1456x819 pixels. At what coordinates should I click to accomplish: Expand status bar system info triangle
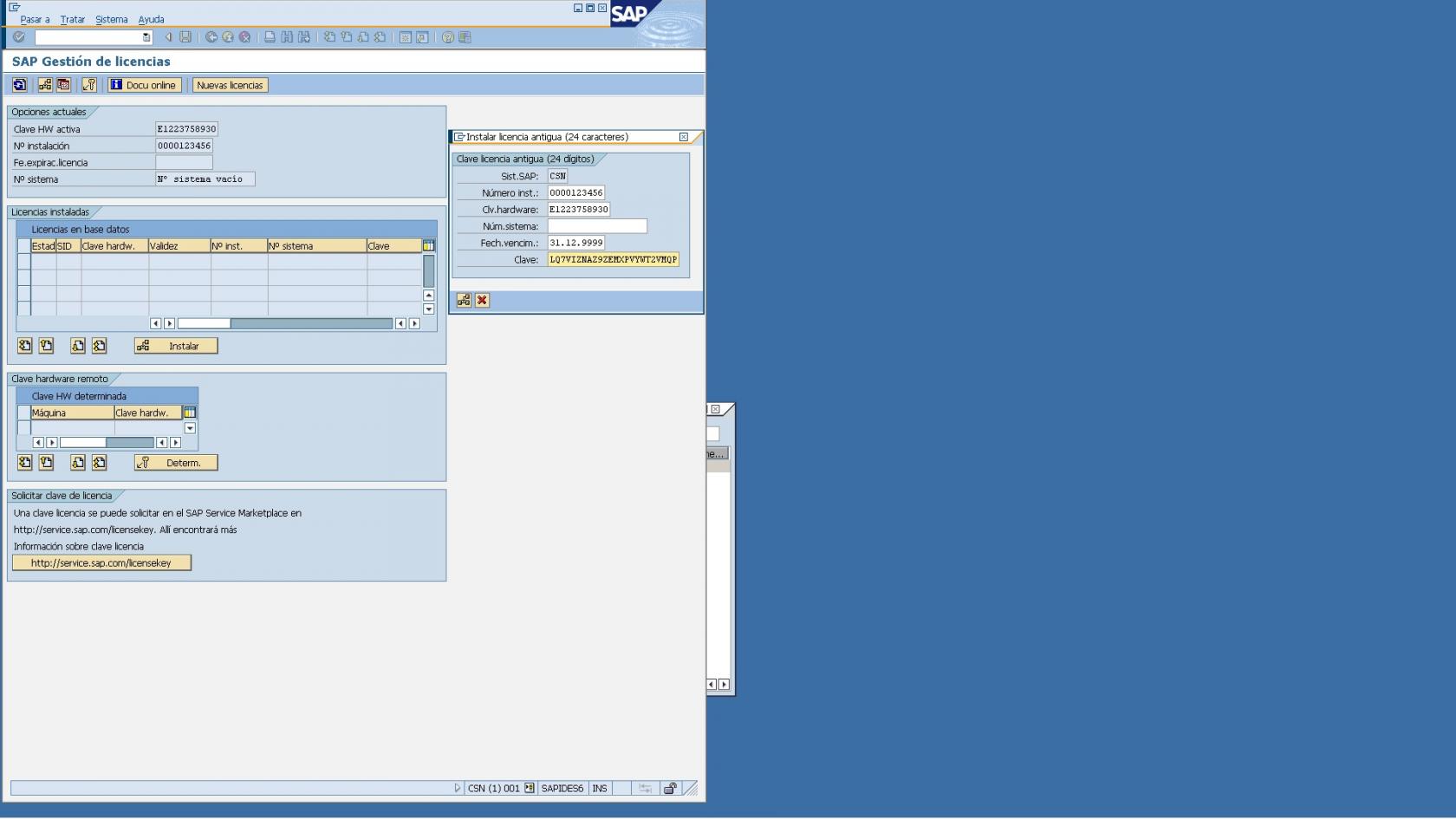pyautogui.click(x=458, y=789)
